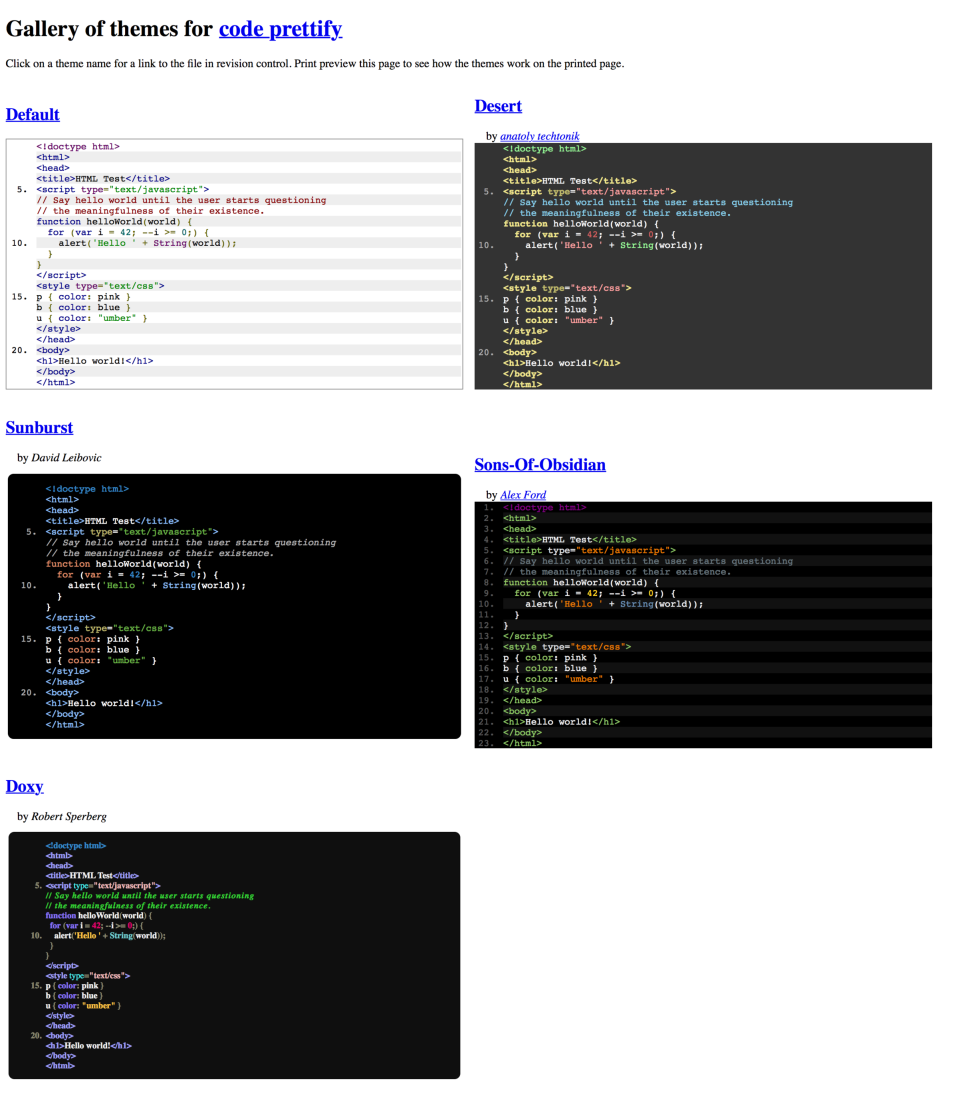966x1107 pixels.
Task: Click 'function helloWorld(world)' in Sons-Of-Obsidian sample
Action: point(581,582)
